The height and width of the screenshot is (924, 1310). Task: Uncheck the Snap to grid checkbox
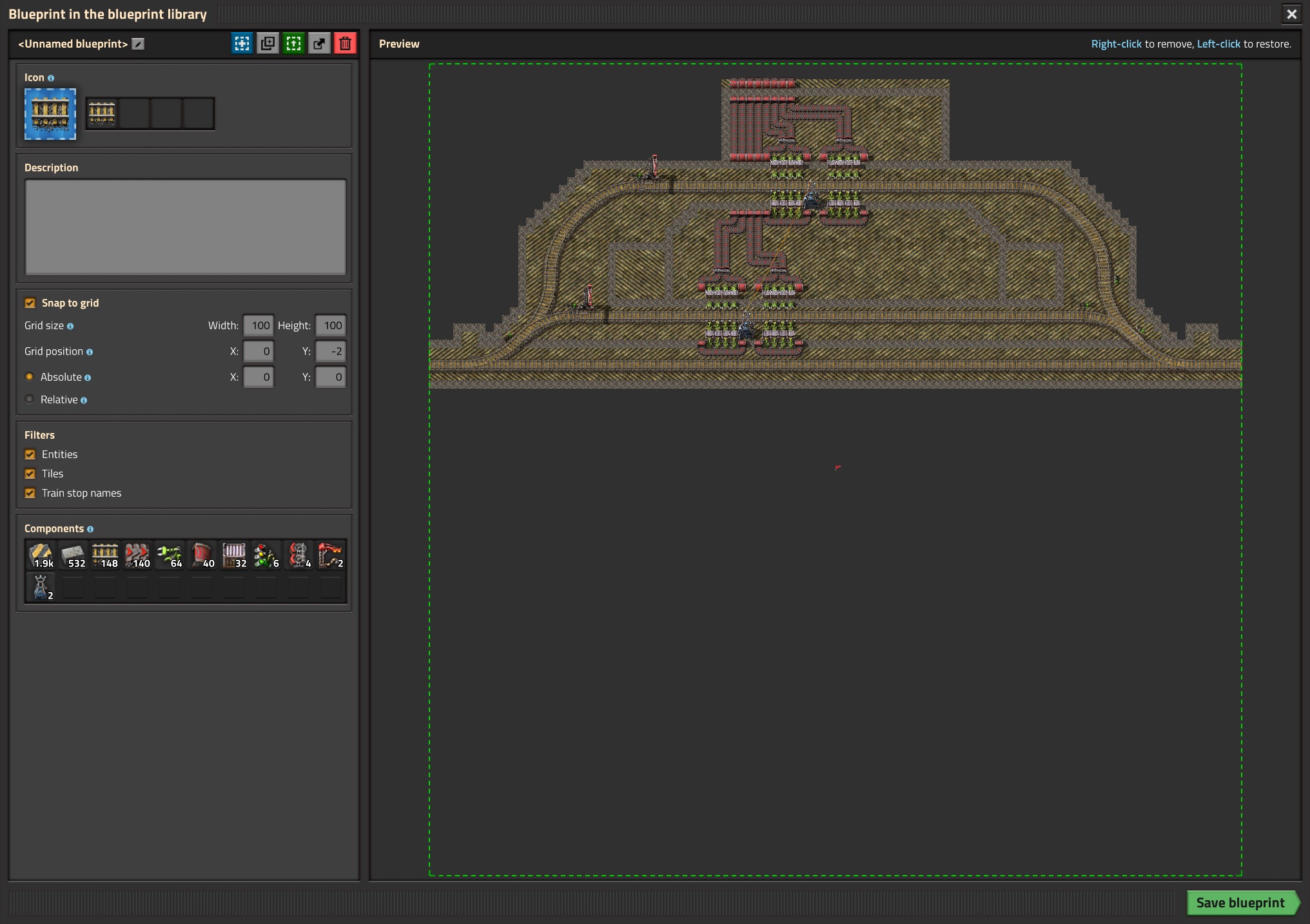[x=30, y=303]
